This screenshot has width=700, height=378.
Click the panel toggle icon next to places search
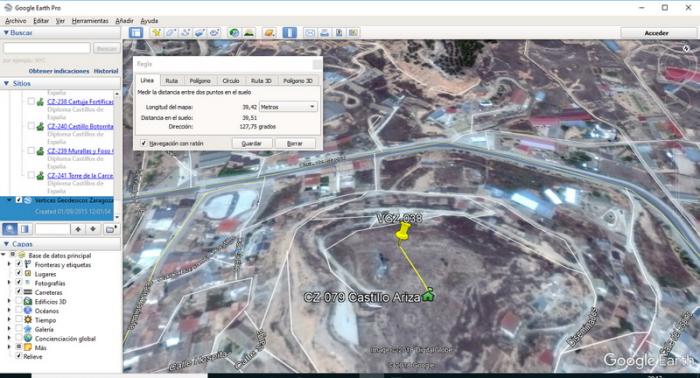coord(25,229)
